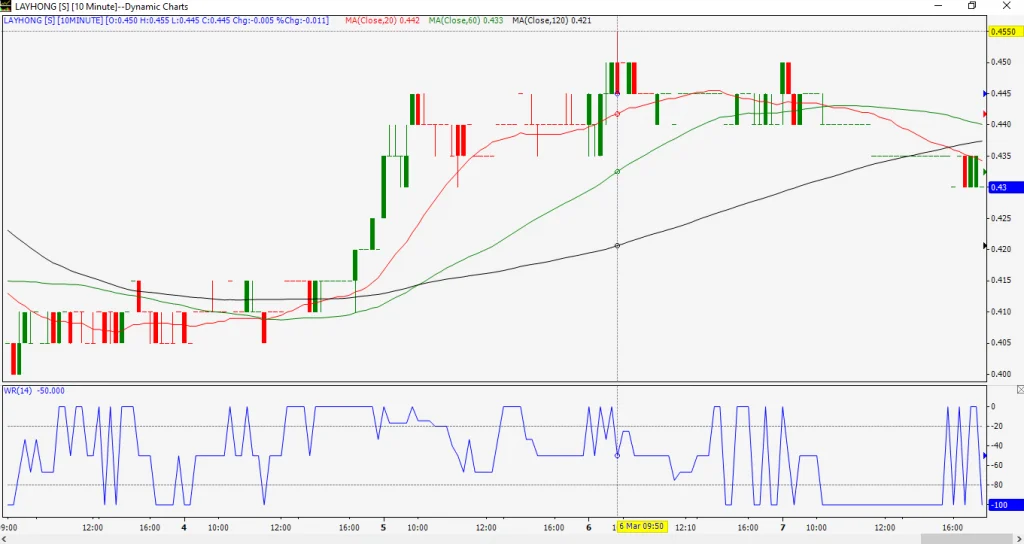
Task: Click the 0.425 price axis label
Action: coord(1002,217)
